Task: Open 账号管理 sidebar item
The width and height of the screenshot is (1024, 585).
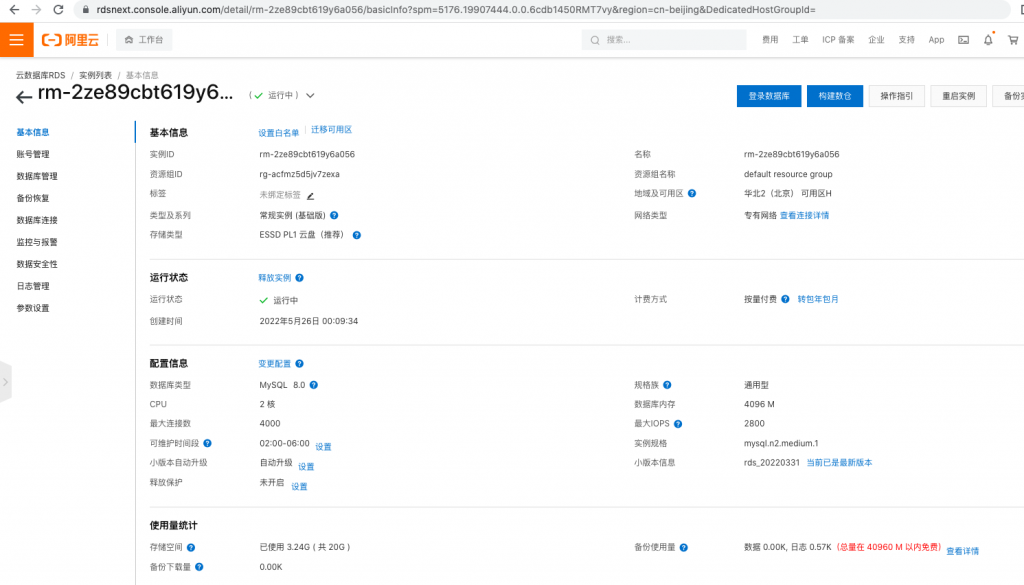Action: 33,154
